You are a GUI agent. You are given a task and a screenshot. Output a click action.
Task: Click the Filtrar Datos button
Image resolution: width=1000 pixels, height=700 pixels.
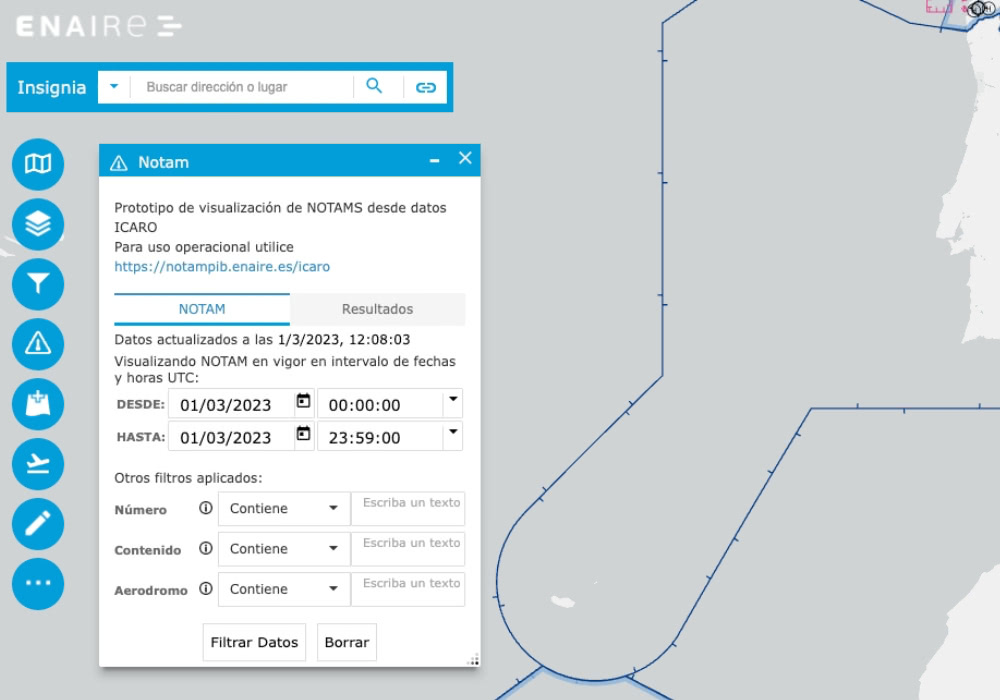click(254, 642)
